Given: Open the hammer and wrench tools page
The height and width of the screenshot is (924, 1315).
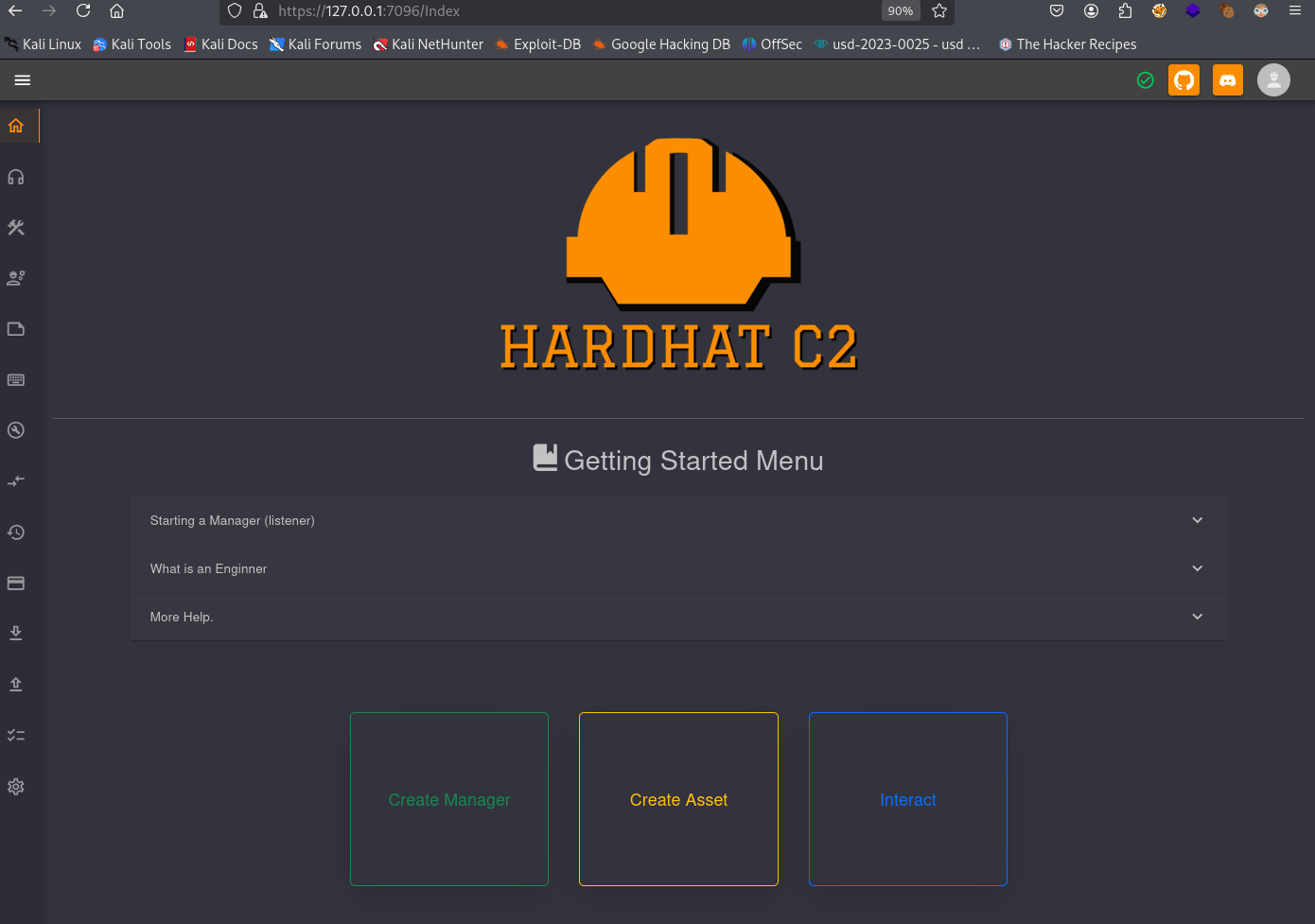Looking at the screenshot, I should coord(16,228).
